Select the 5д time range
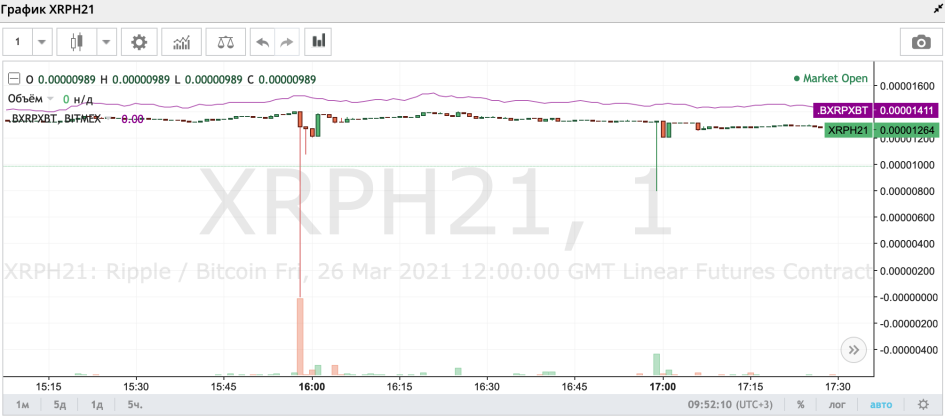 (x=59, y=404)
